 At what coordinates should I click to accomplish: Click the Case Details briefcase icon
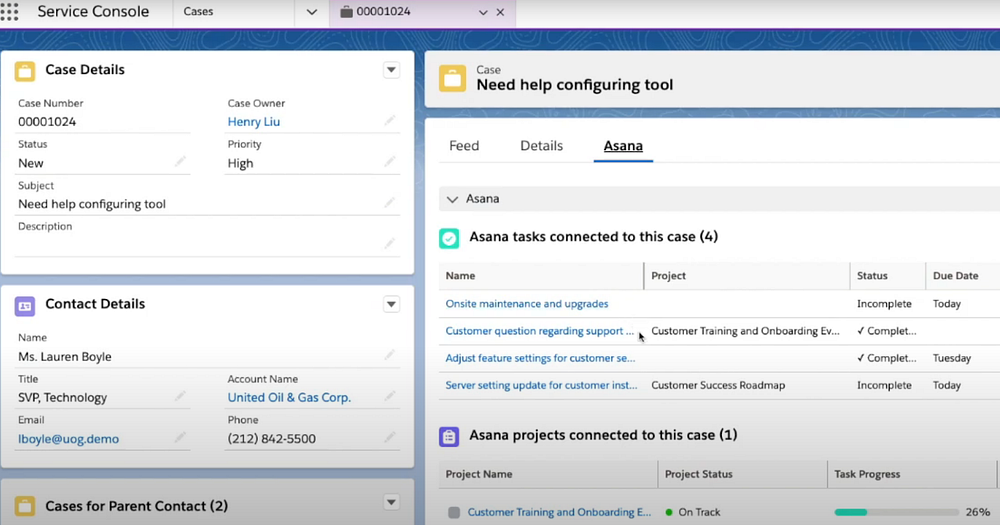coord(25,71)
